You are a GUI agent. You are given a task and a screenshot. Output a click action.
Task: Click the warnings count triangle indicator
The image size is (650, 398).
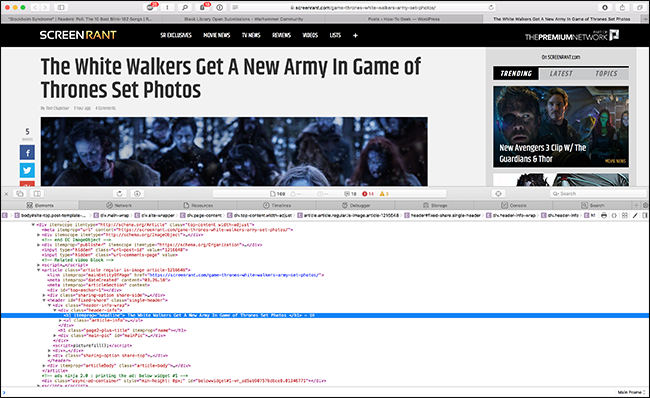pos(384,194)
